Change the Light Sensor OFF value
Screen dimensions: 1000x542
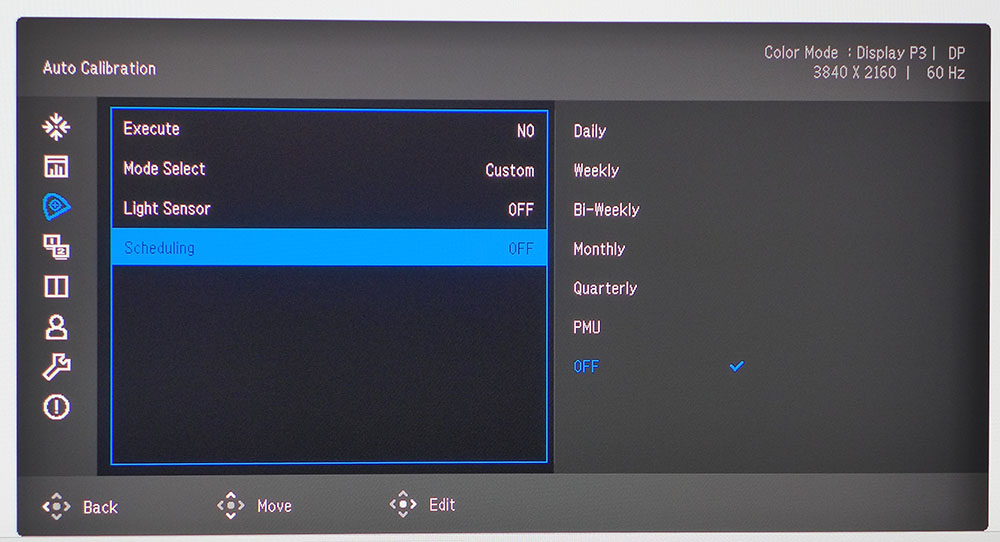pos(520,210)
